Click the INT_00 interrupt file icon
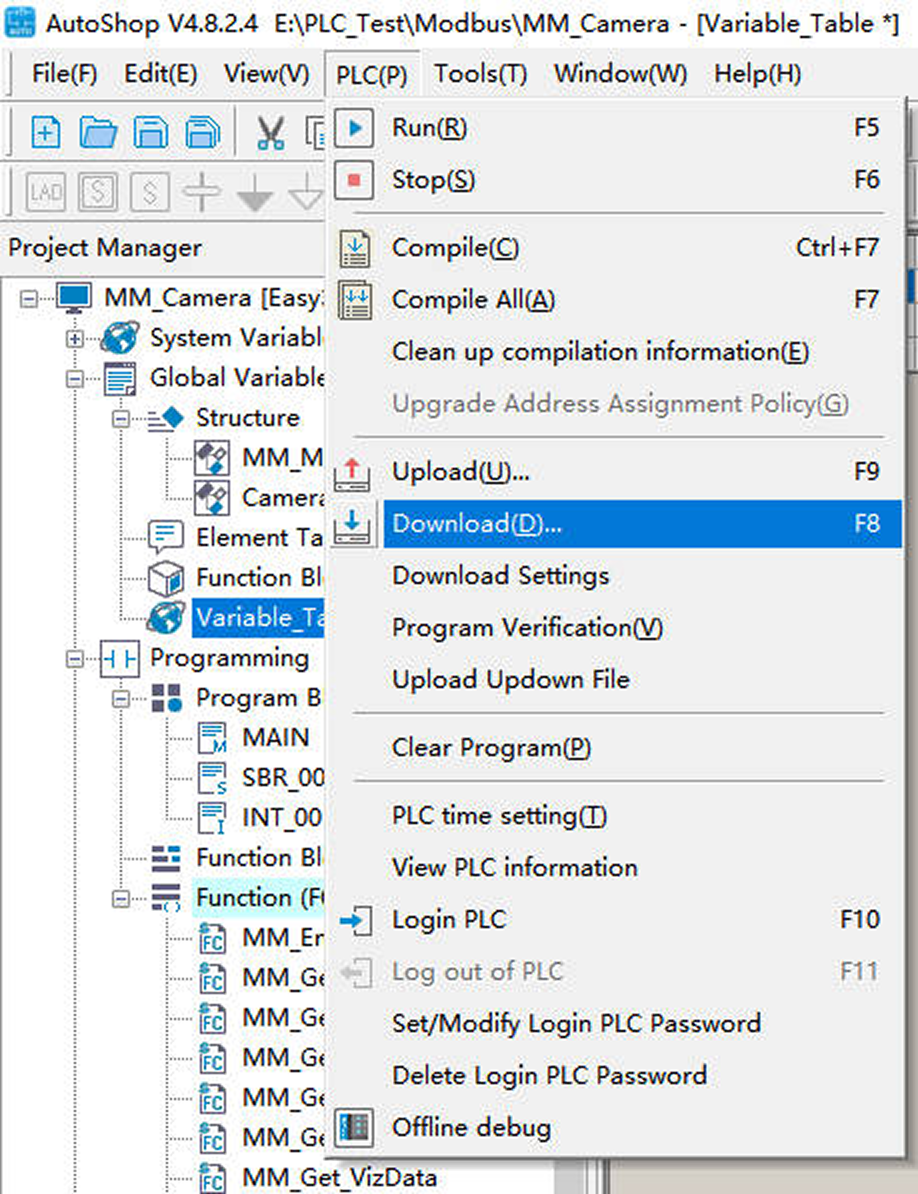The width and height of the screenshot is (918, 1194). [x=212, y=818]
